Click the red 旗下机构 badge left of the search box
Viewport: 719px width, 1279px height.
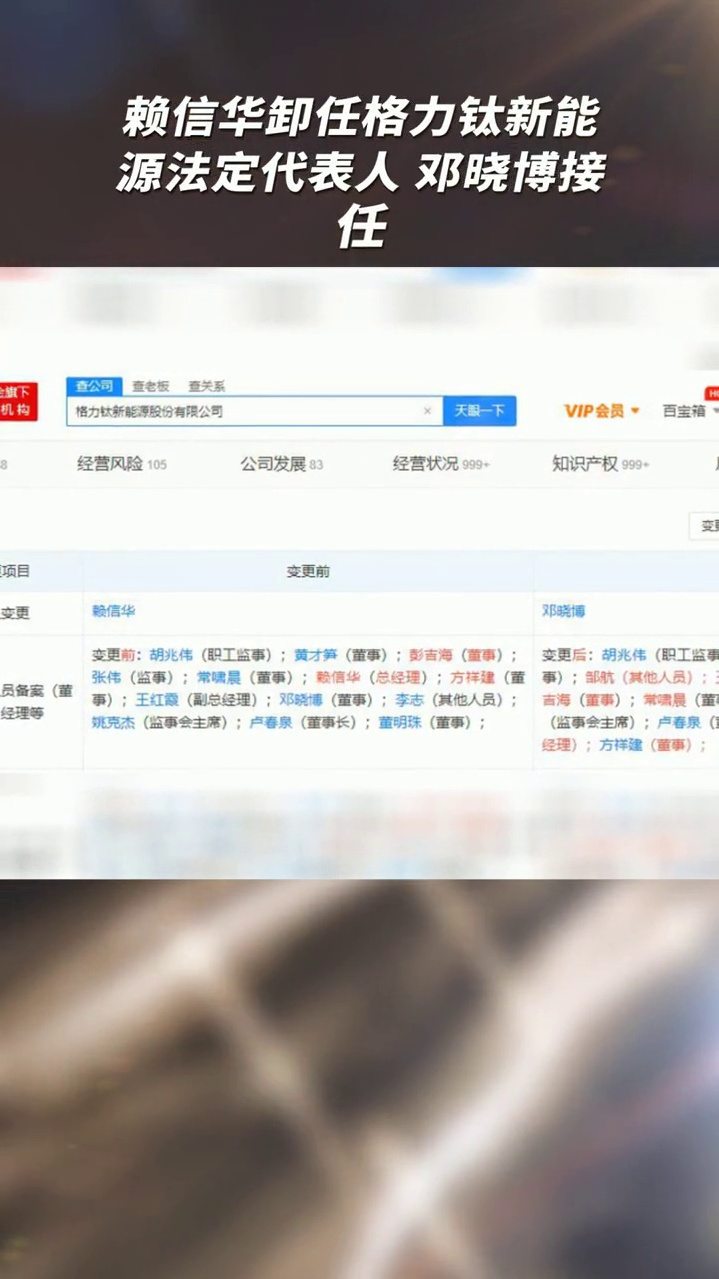(18, 401)
